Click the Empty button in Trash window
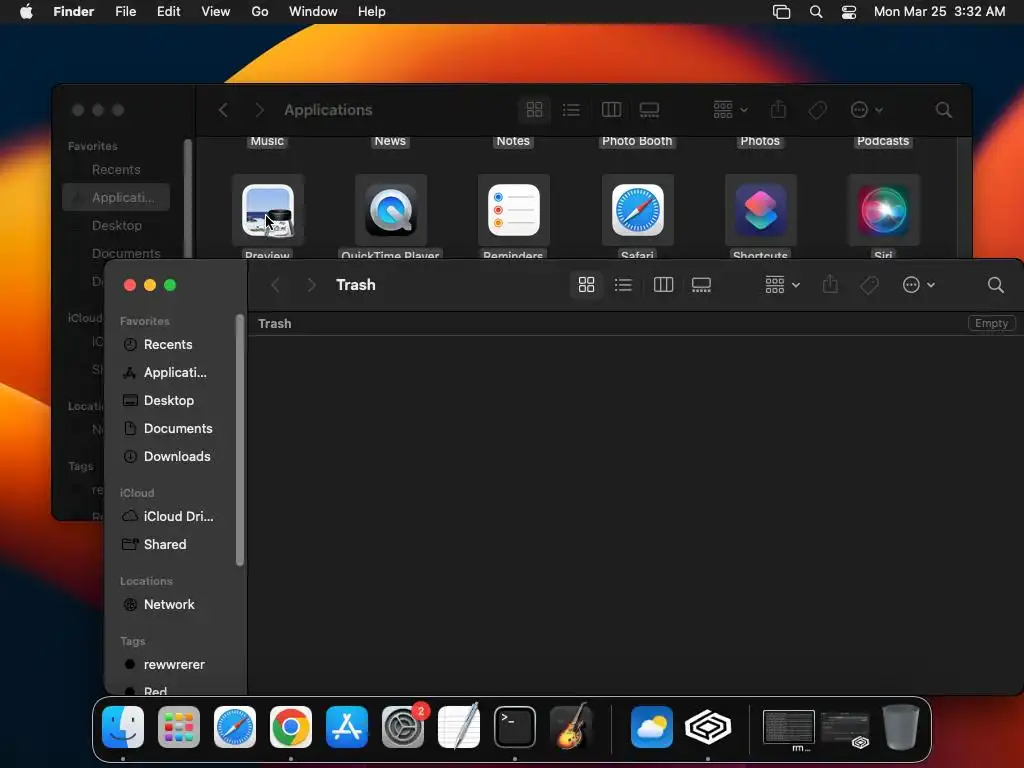The width and height of the screenshot is (1024, 768). click(991, 323)
